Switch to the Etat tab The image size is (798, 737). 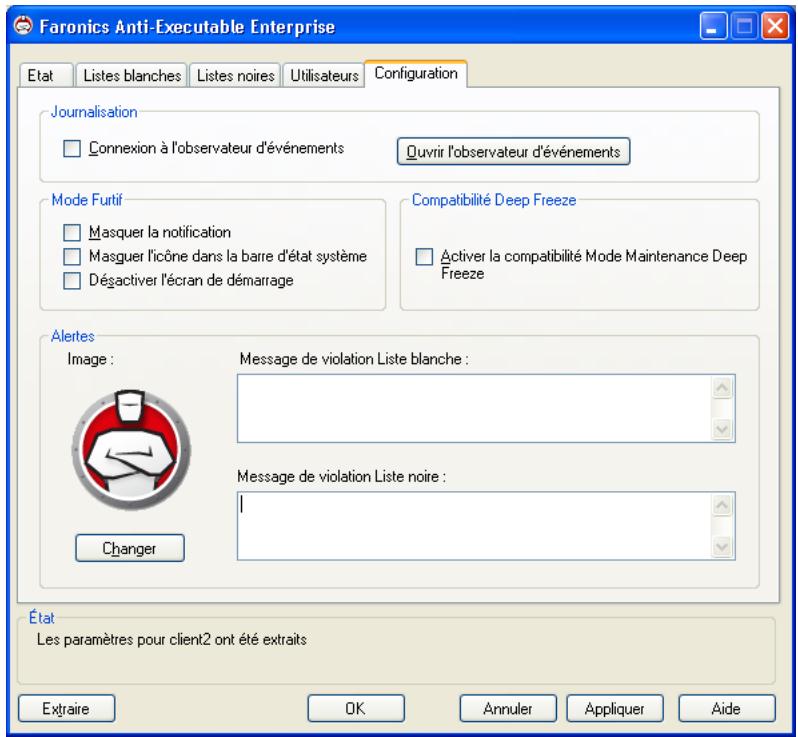(46, 75)
